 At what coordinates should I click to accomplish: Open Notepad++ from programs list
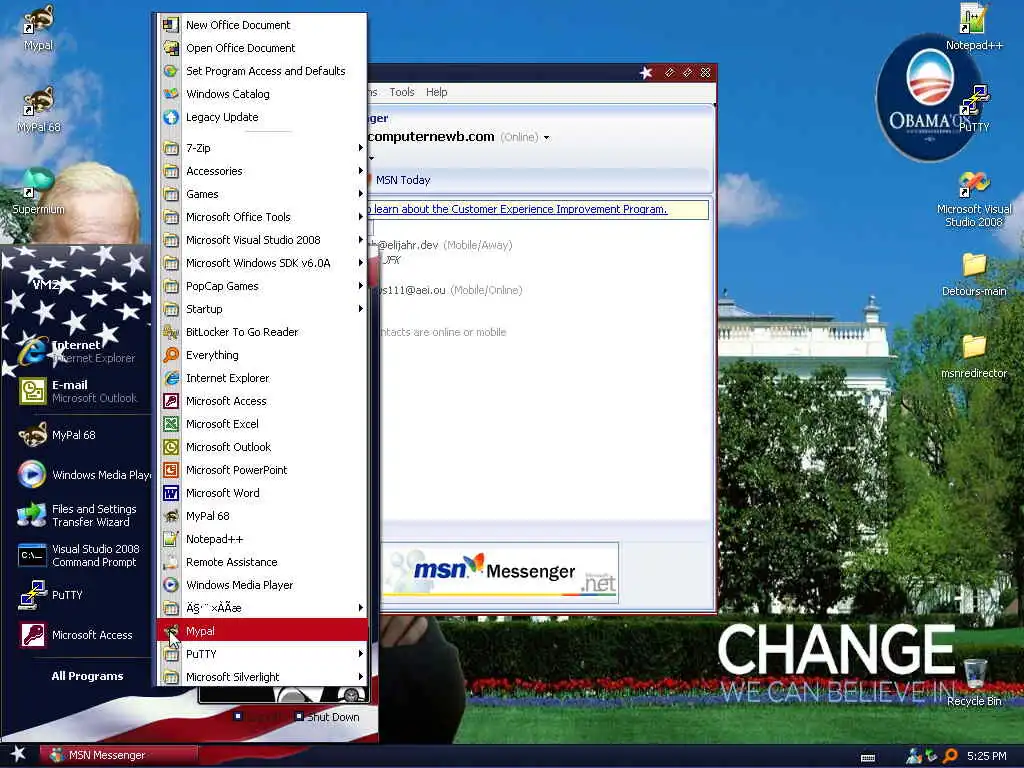263,539
